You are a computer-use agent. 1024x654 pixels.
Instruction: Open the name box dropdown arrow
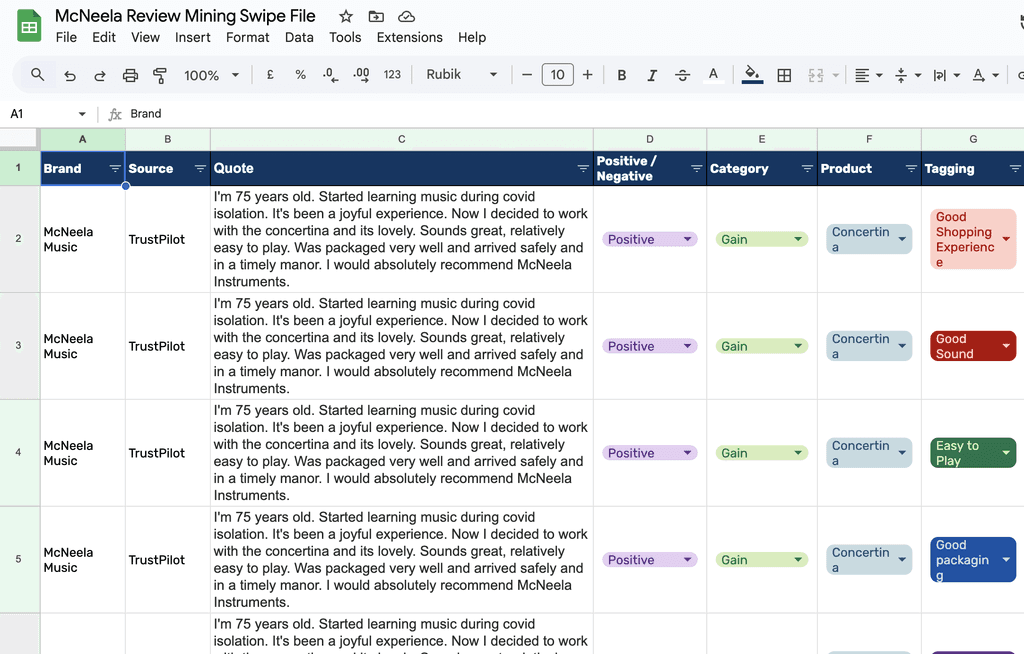pos(82,114)
